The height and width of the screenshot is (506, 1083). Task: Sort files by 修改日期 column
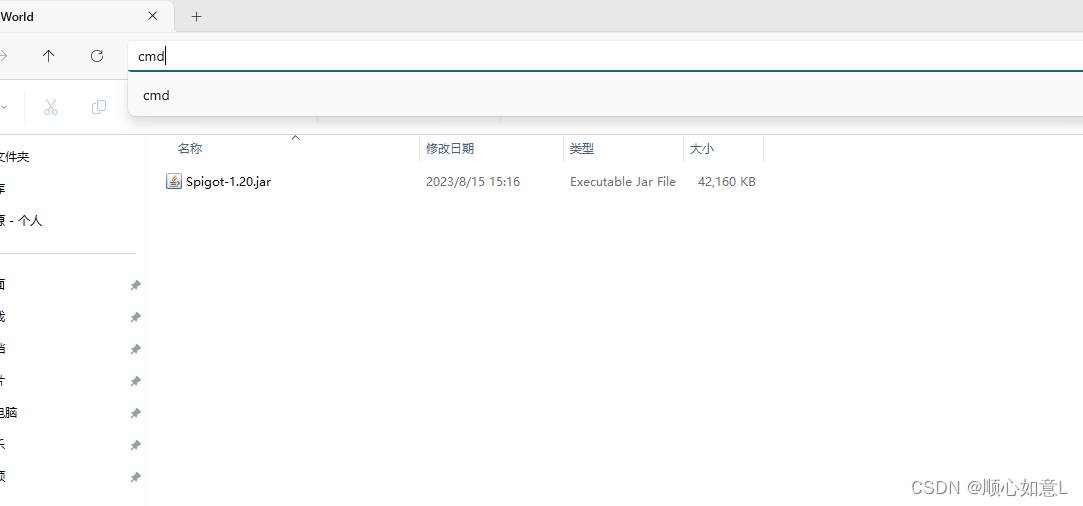click(x=450, y=148)
